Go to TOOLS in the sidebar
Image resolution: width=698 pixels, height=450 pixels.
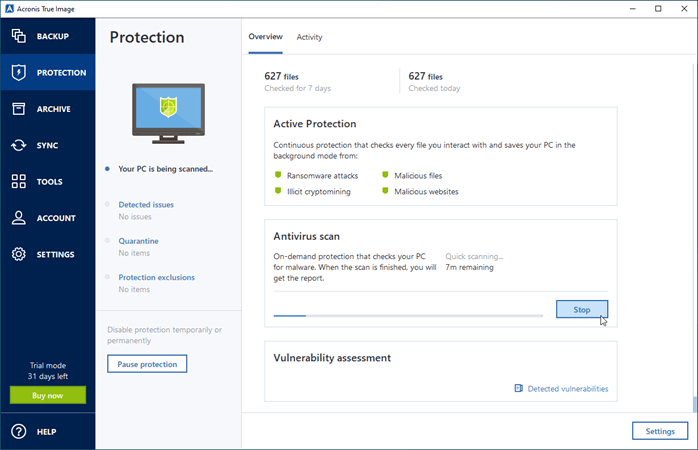click(x=48, y=181)
